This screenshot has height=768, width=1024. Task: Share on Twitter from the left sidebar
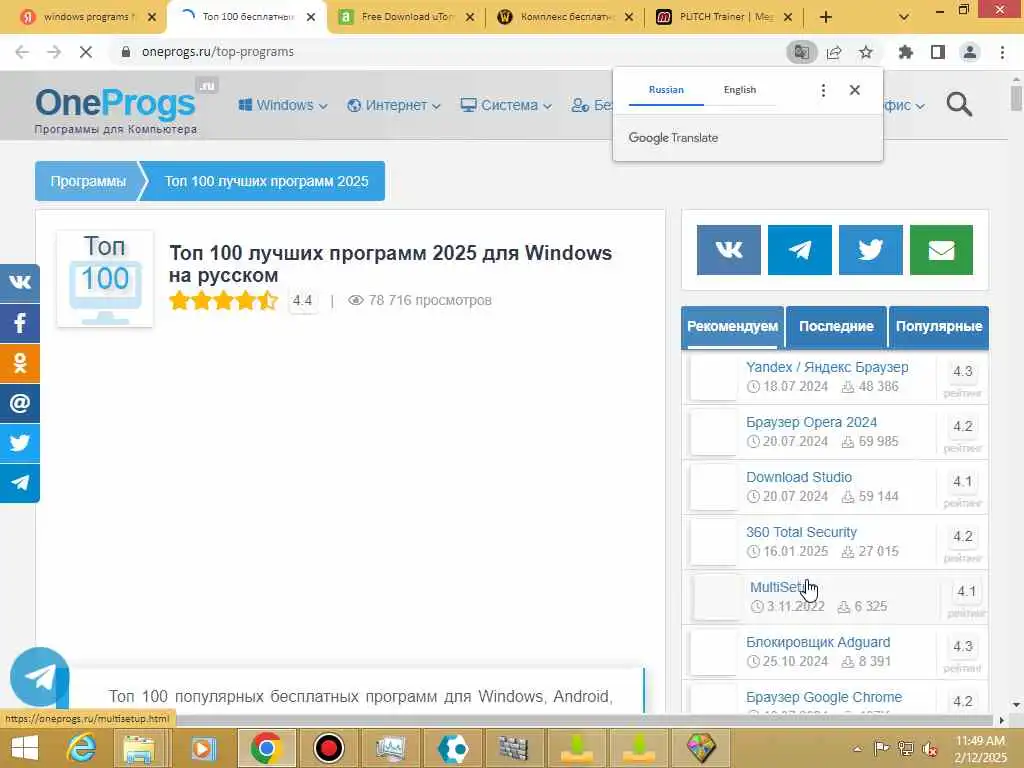(20, 443)
